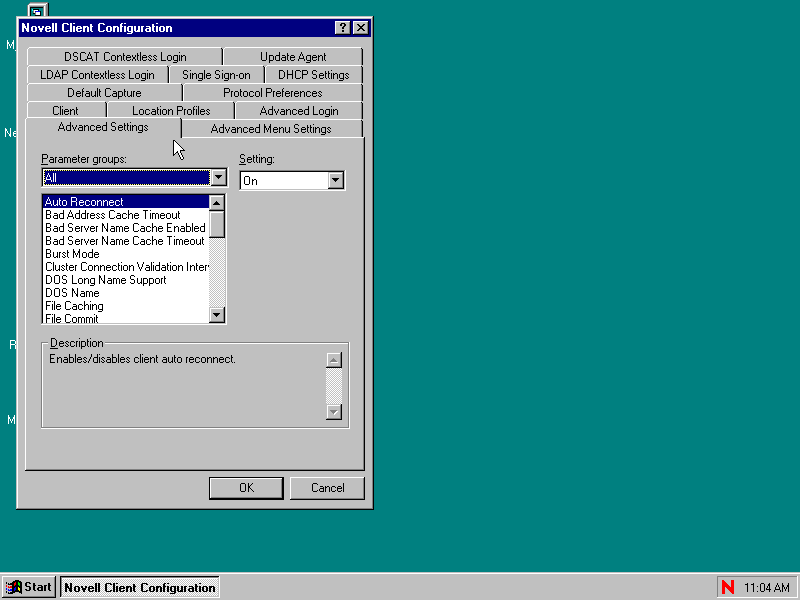Click the parameter list scroll-up arrow
This screenshot has height=600, width=800.
(x=217, y=203)
